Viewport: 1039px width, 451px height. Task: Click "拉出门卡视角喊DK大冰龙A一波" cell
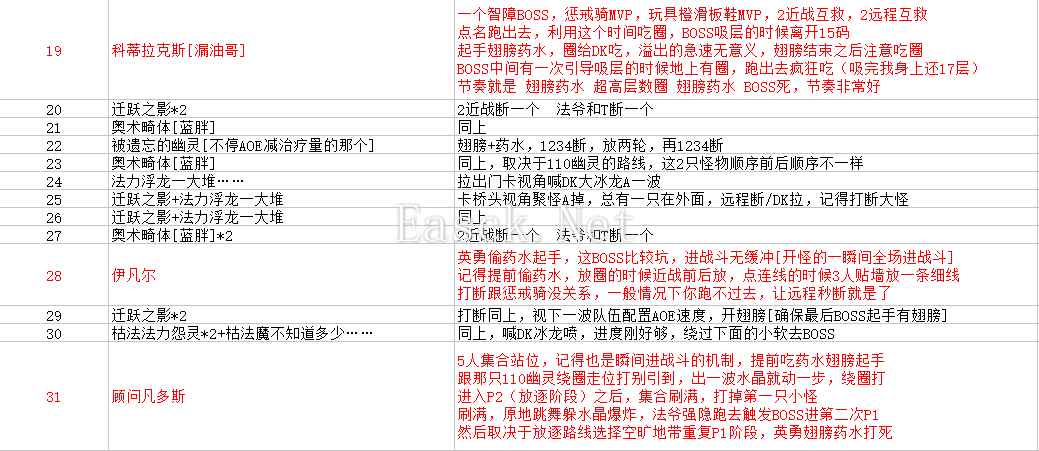point(559,181)
